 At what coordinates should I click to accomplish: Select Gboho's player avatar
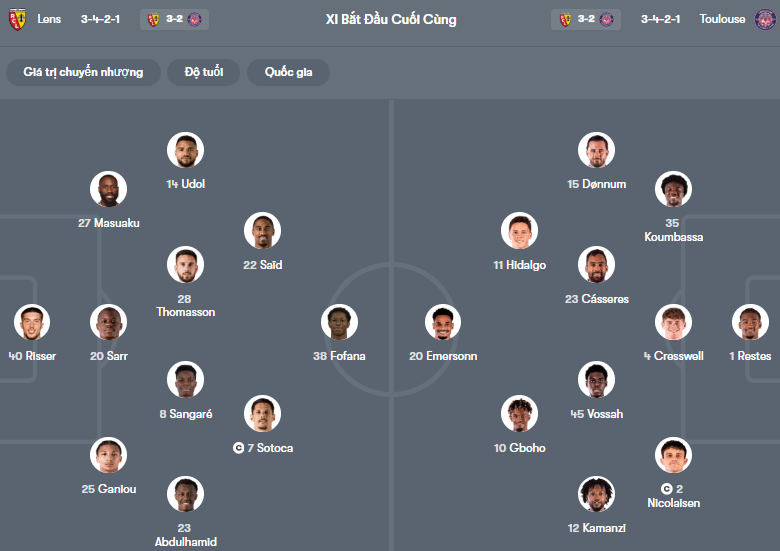(519, 414)
